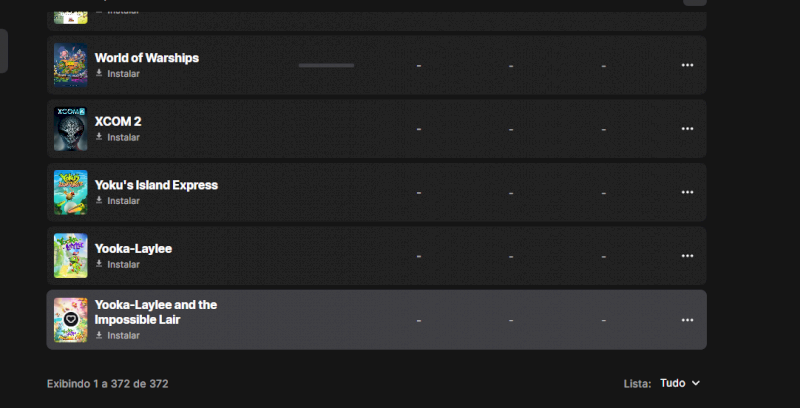Click the download icon under Yoku's Island Express
Image resolution: width=800 pixels, height=408 pixels.
[x=99, y=201]
